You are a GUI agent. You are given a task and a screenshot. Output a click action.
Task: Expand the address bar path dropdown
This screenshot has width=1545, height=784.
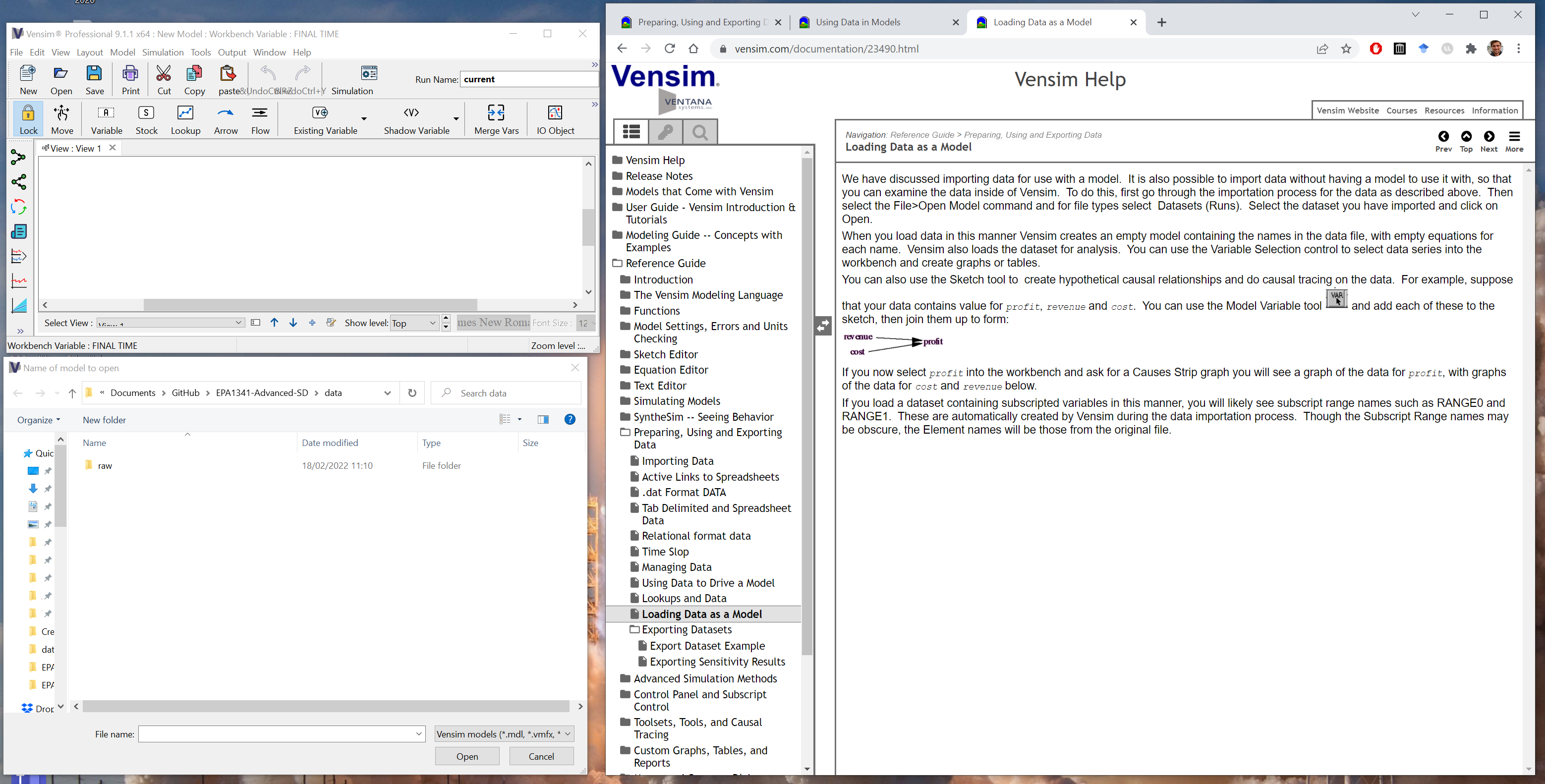pos(388,393)
